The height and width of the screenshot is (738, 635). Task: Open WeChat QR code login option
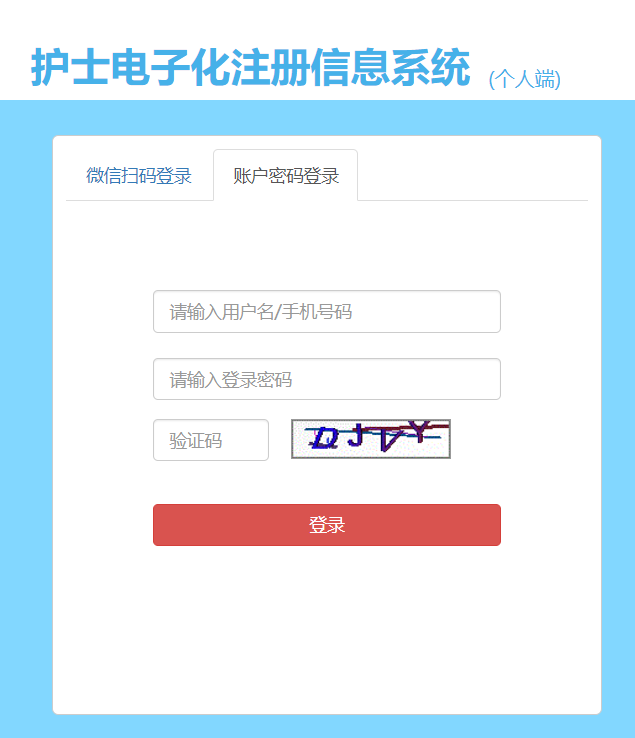coord(139,176)
